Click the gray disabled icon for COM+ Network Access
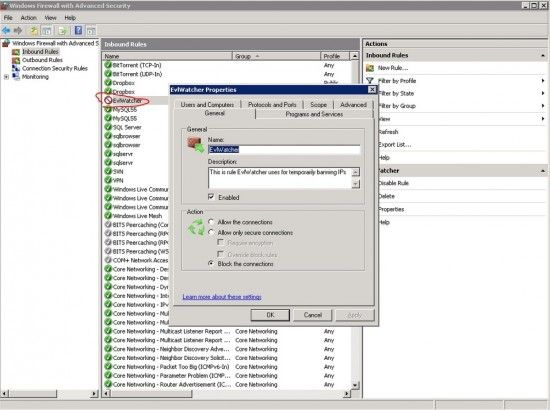 pos(108,260)
